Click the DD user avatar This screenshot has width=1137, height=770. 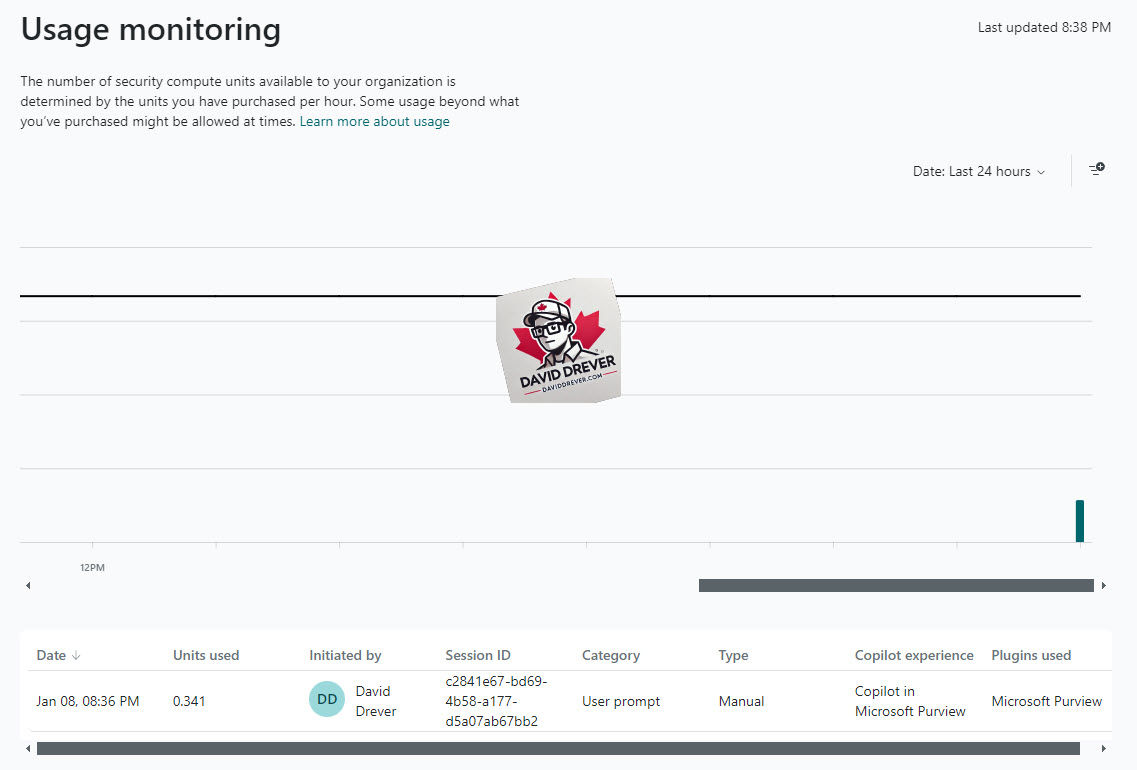pyautogui.click(x=327, y=700)
